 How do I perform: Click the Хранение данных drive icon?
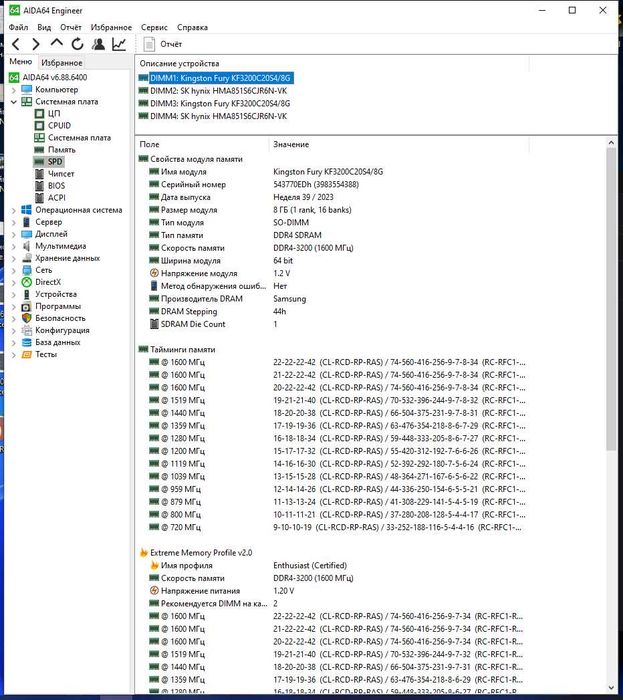(x=27, y=258)
